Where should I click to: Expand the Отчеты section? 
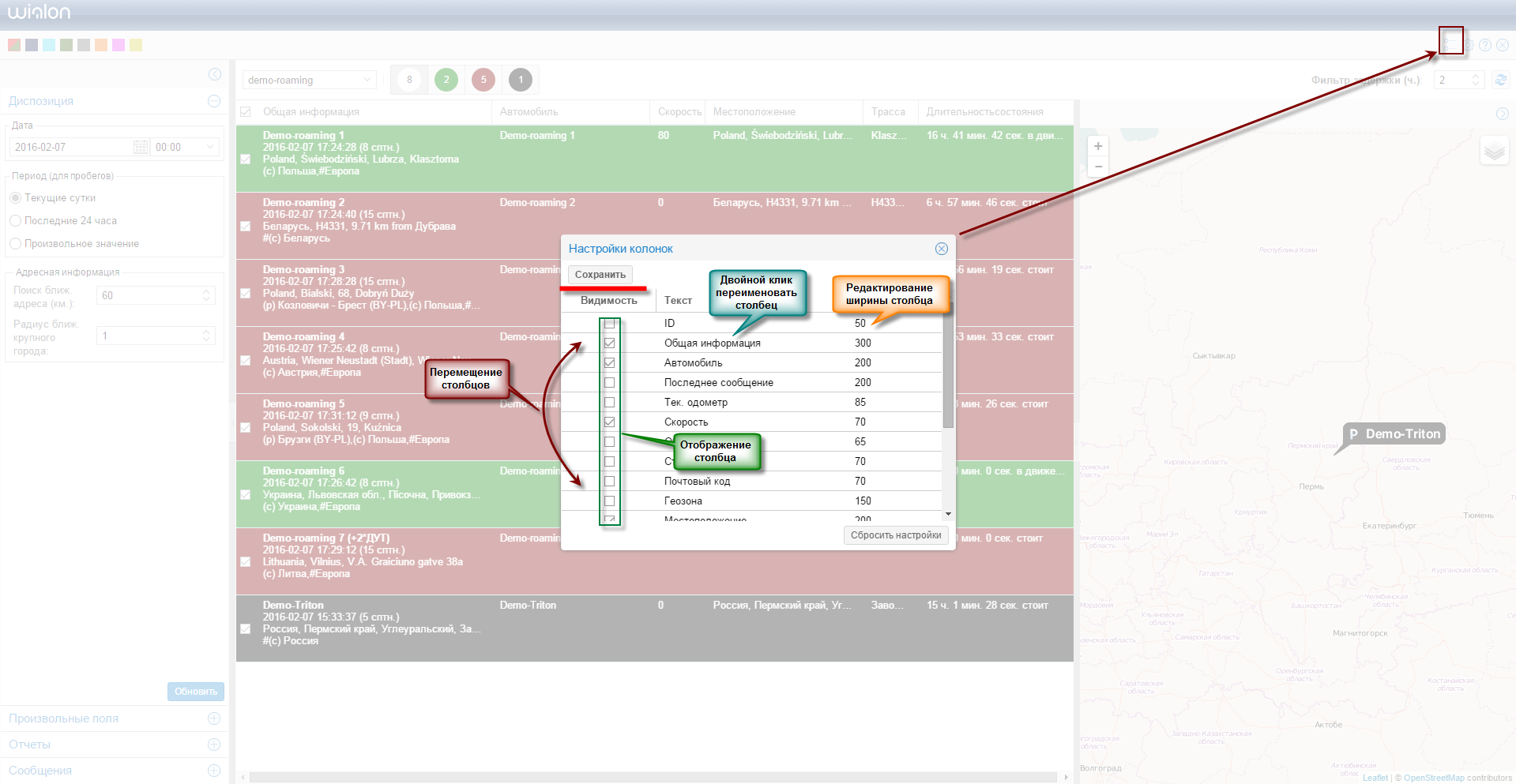coord(213,745)
